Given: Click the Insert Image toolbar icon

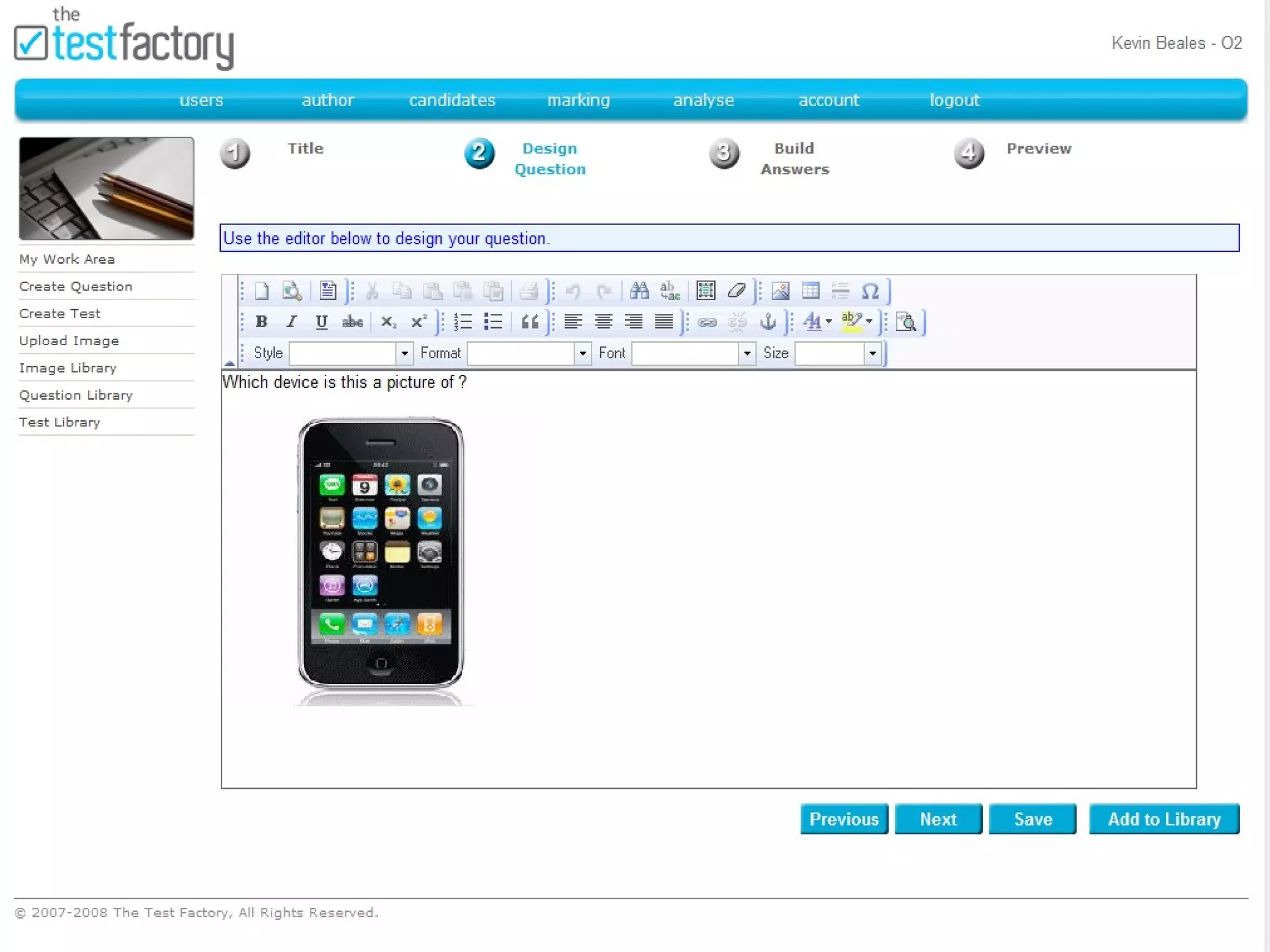Looking at the screenshot, I should (780, 291).
